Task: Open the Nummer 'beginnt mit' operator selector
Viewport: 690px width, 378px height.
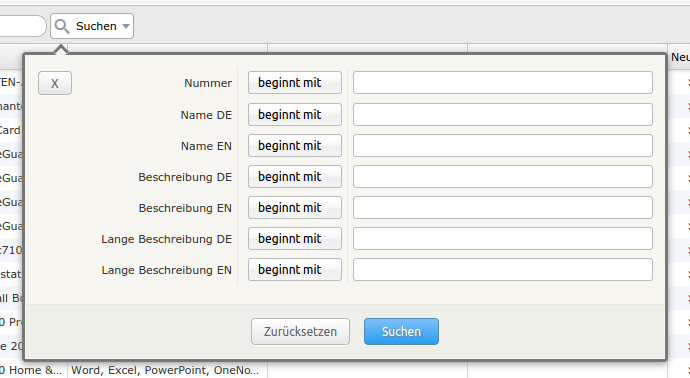Action: 295,83
